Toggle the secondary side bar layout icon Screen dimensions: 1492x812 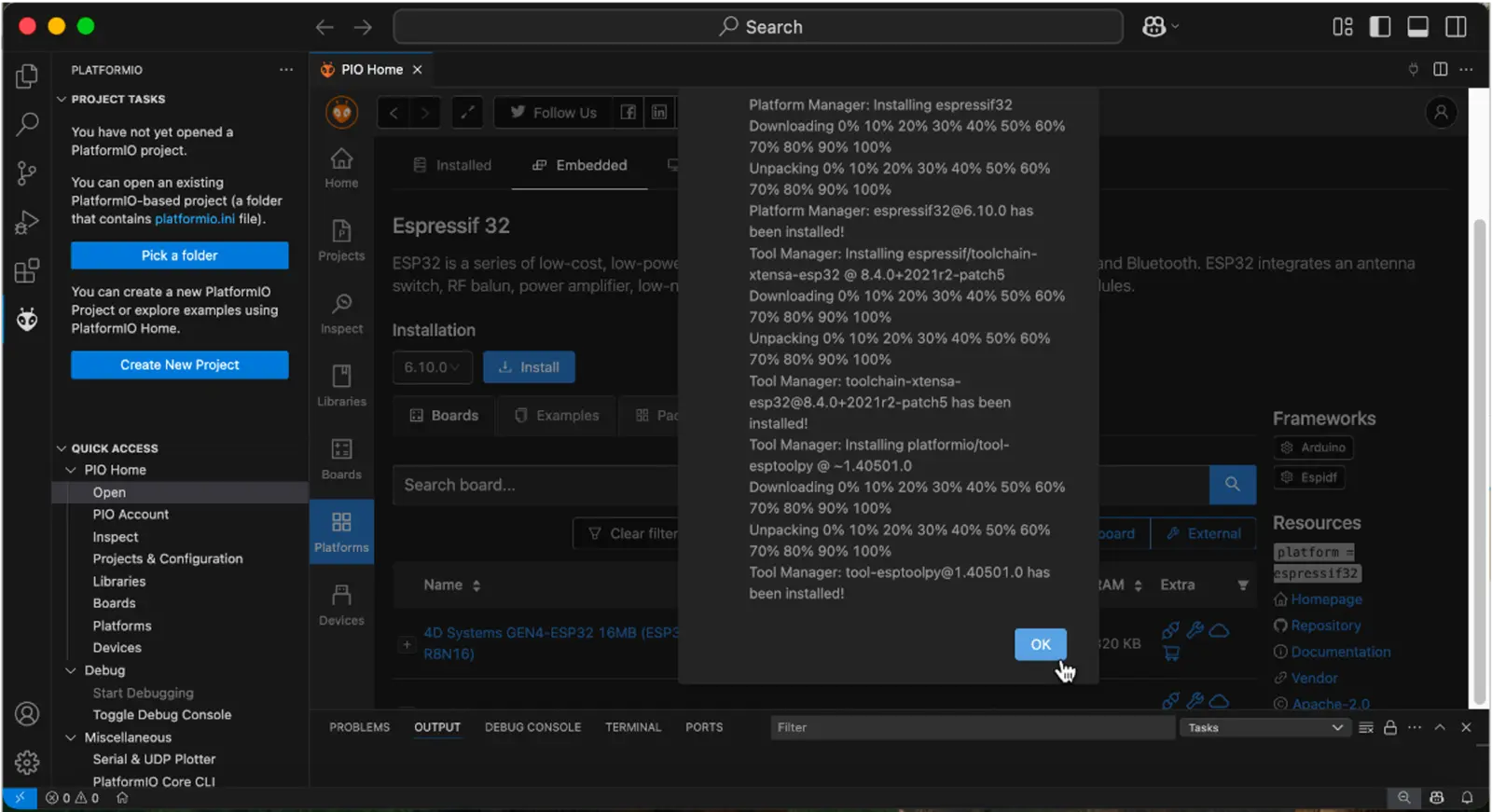1456,27
